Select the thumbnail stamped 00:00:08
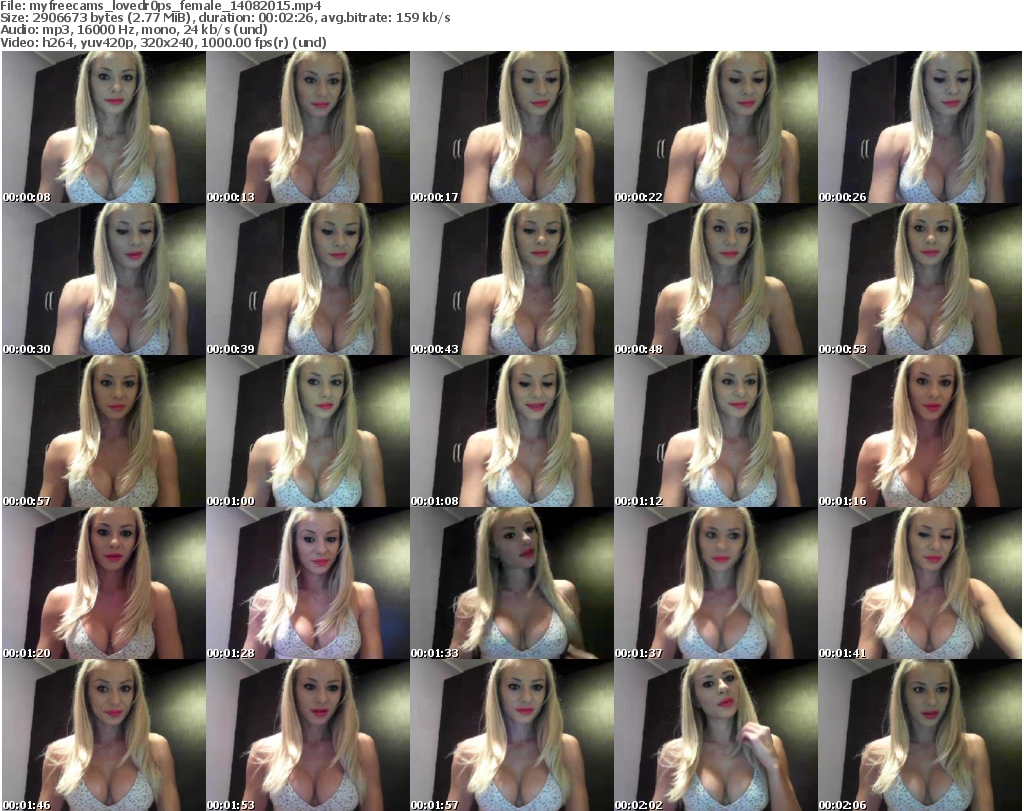 coord(104,127)
